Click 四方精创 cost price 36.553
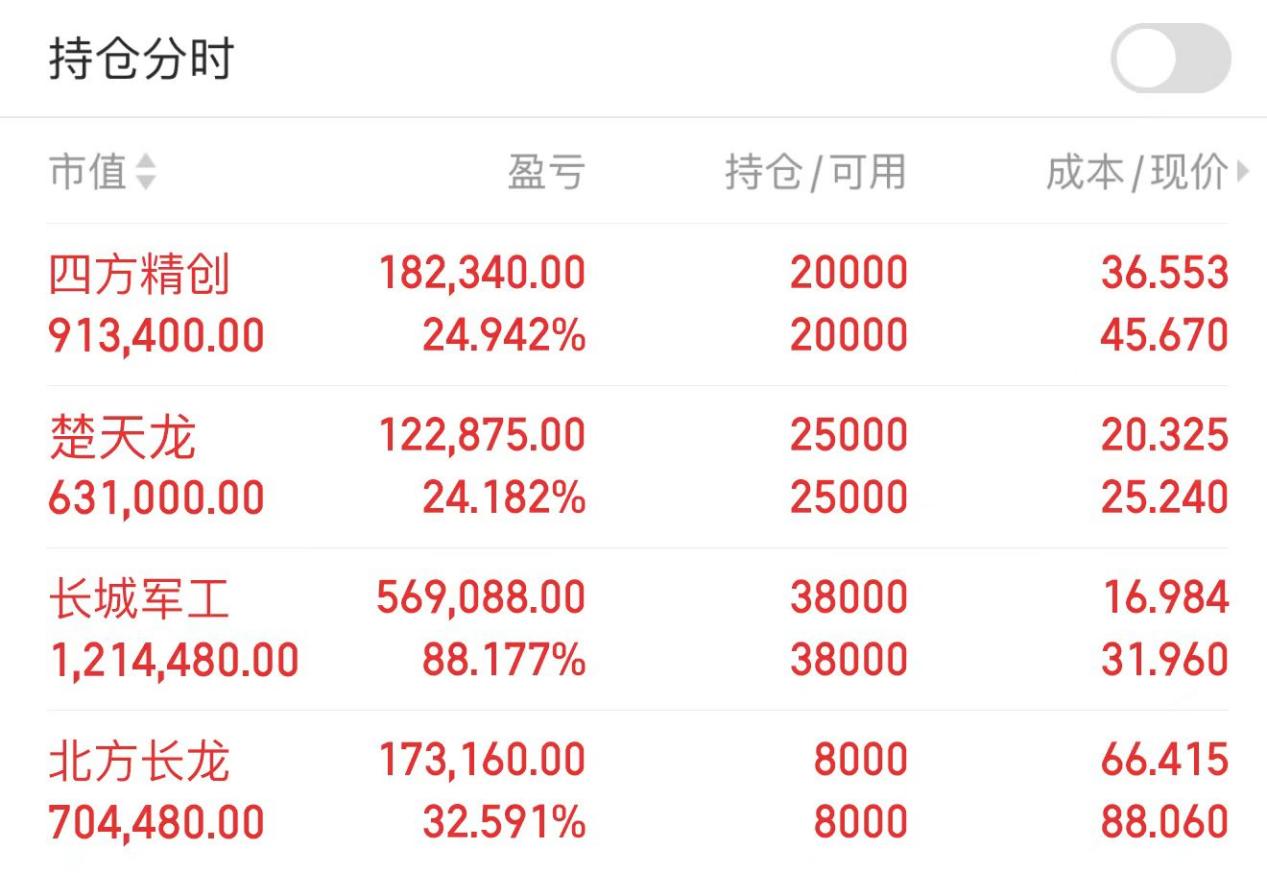Viewport: 1267px width, 873px height. click(1165, 273)
